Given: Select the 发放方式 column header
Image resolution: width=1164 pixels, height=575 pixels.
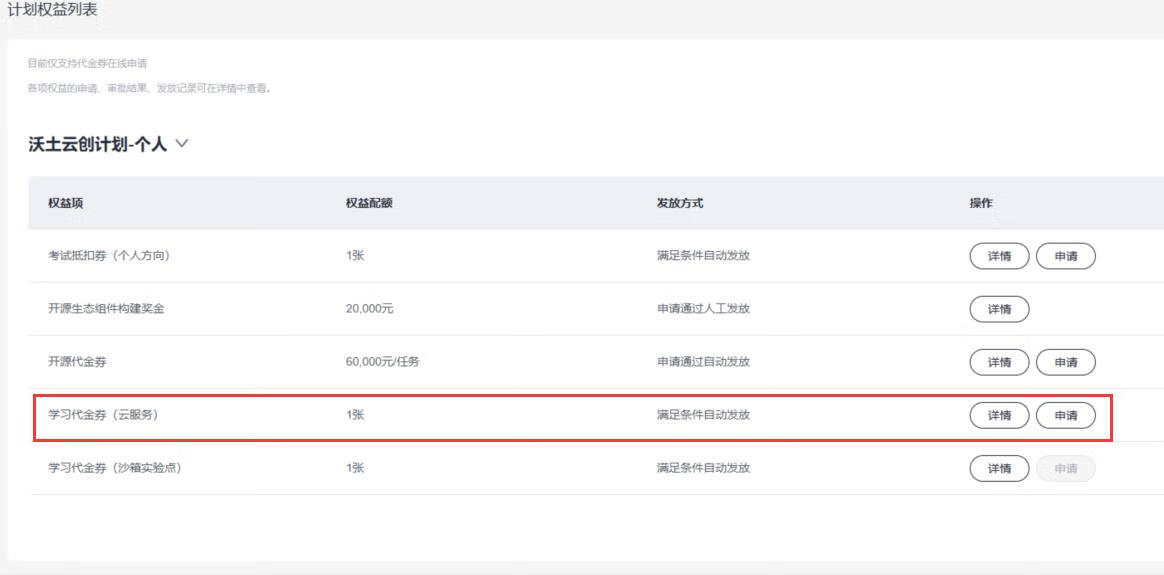Looking at the screenshot, I should pos(680,203).
